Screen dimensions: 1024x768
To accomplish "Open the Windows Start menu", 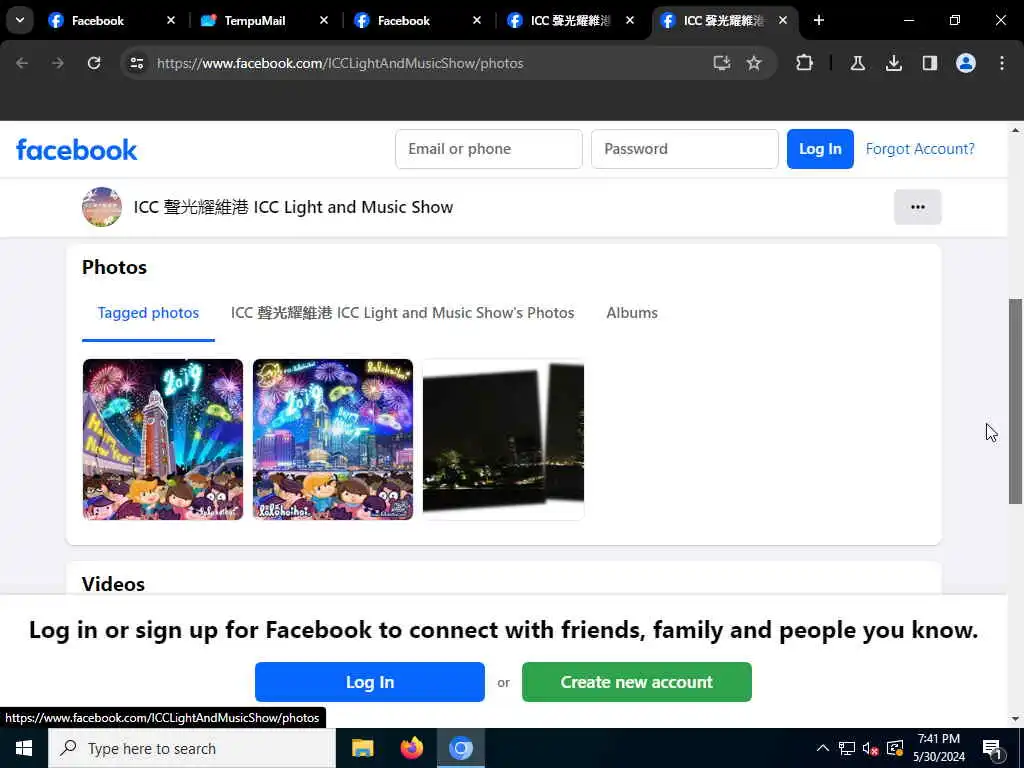I will [24, 748].
